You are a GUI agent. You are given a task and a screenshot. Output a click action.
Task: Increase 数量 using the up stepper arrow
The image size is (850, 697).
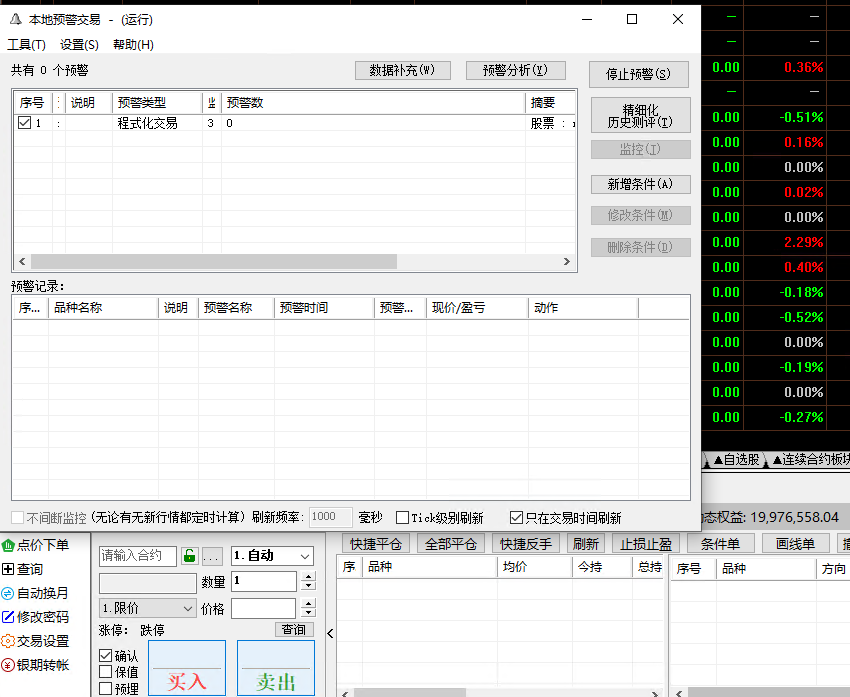[x=308, y=577]
